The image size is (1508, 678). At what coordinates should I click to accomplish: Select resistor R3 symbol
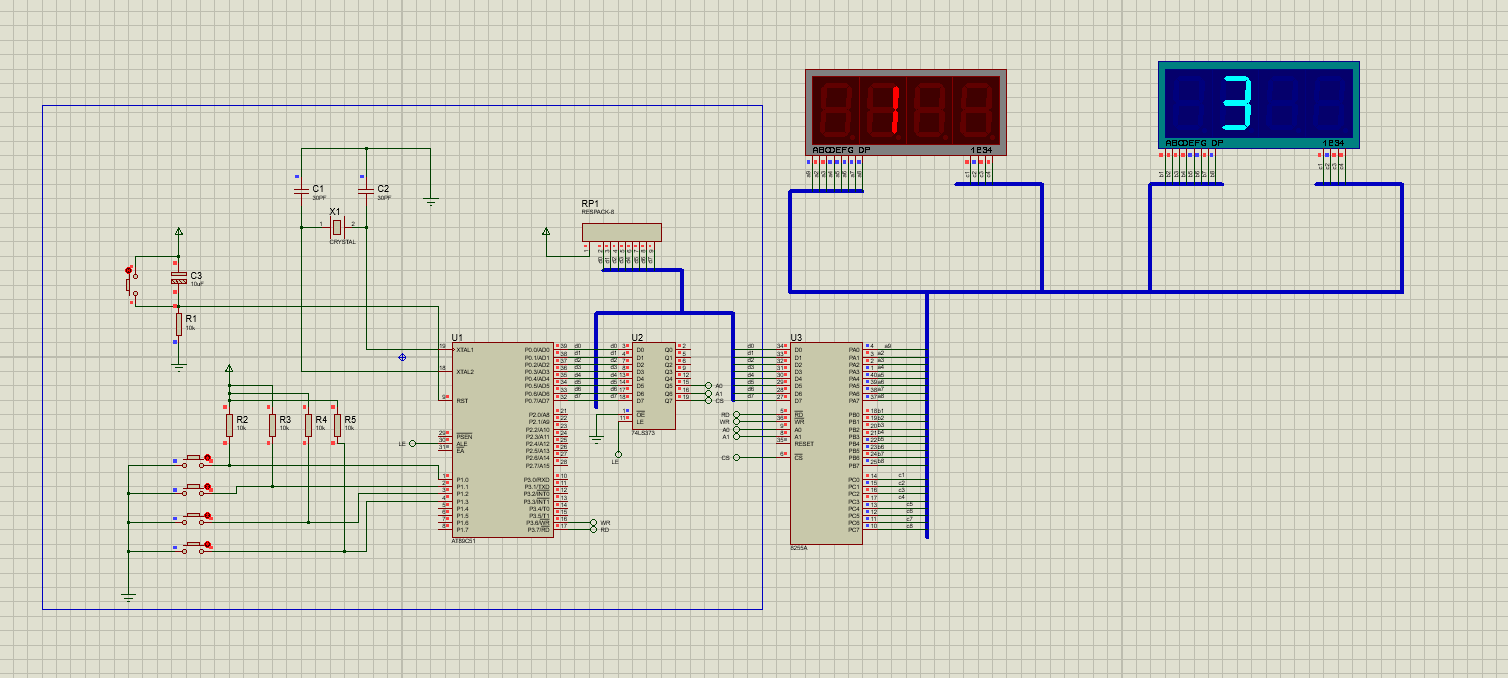point(272,426)
